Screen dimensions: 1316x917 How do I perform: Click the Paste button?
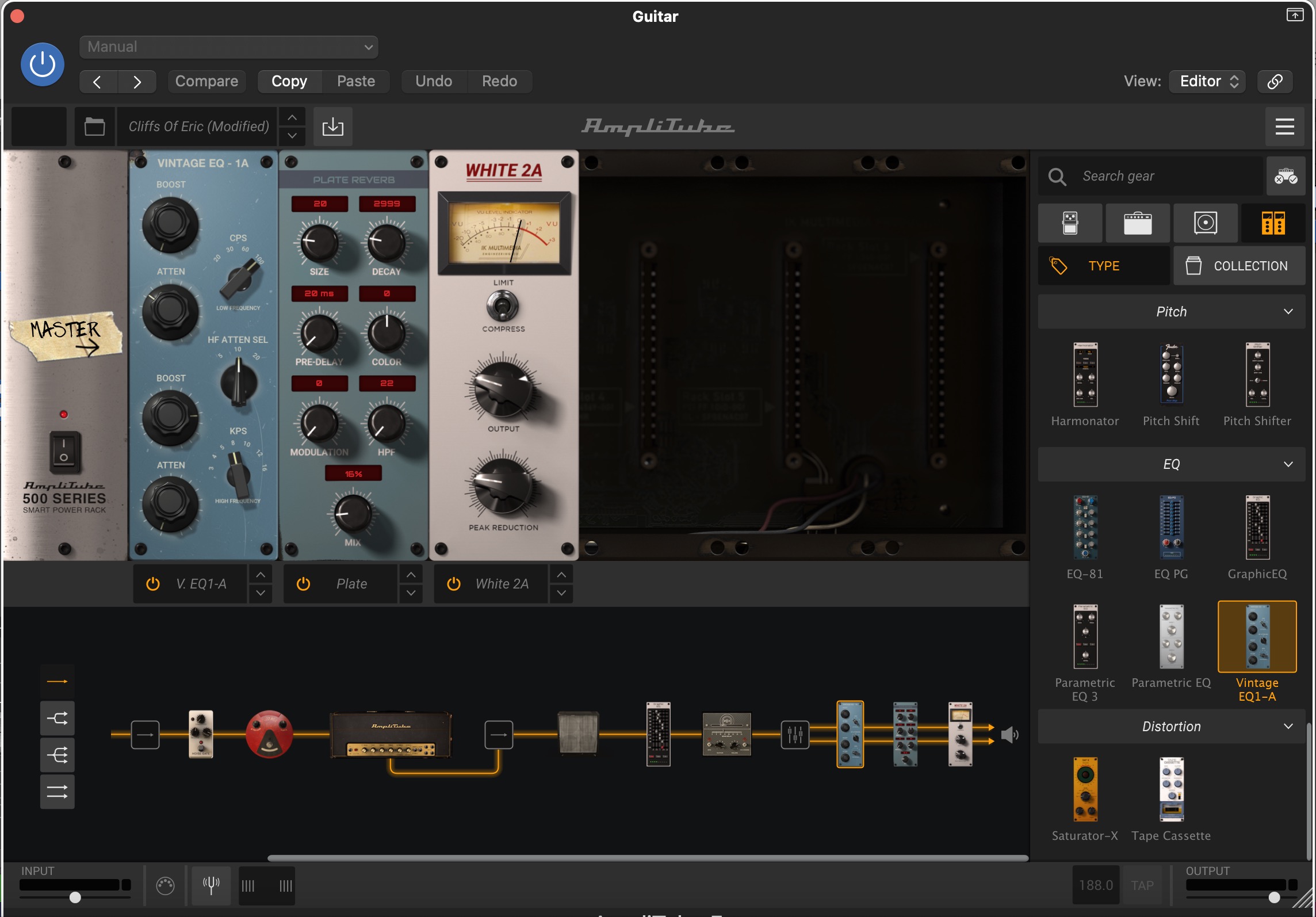[356, 81]
